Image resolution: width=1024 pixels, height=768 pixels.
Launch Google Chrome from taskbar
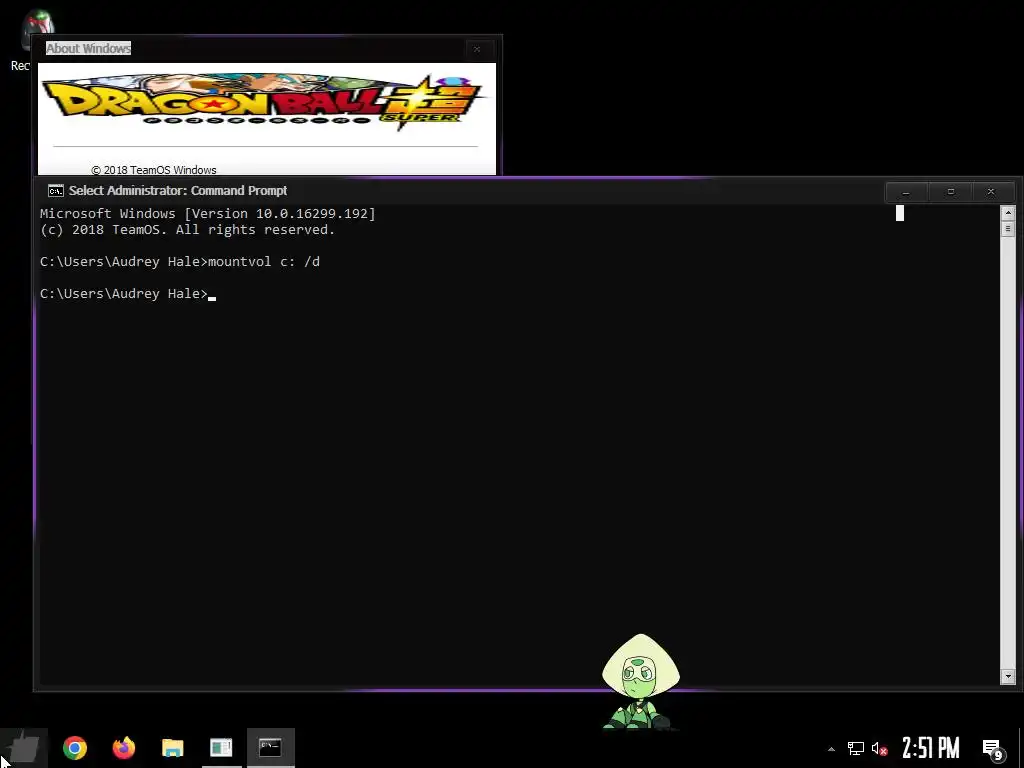point(74,748)
